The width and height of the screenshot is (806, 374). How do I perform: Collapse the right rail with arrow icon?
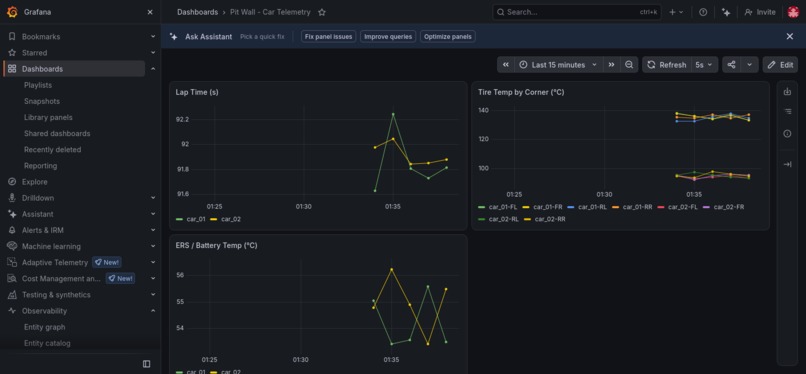[x=787, y=164]
